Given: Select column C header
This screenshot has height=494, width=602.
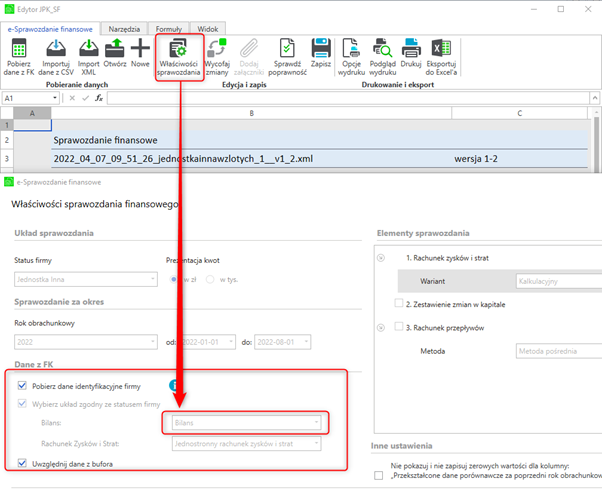Looking at the screenshot, I should (519, 113).
